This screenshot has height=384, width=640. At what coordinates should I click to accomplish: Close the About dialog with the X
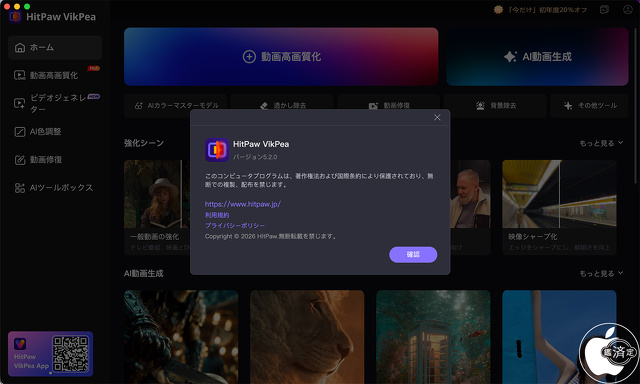(437, 118)
